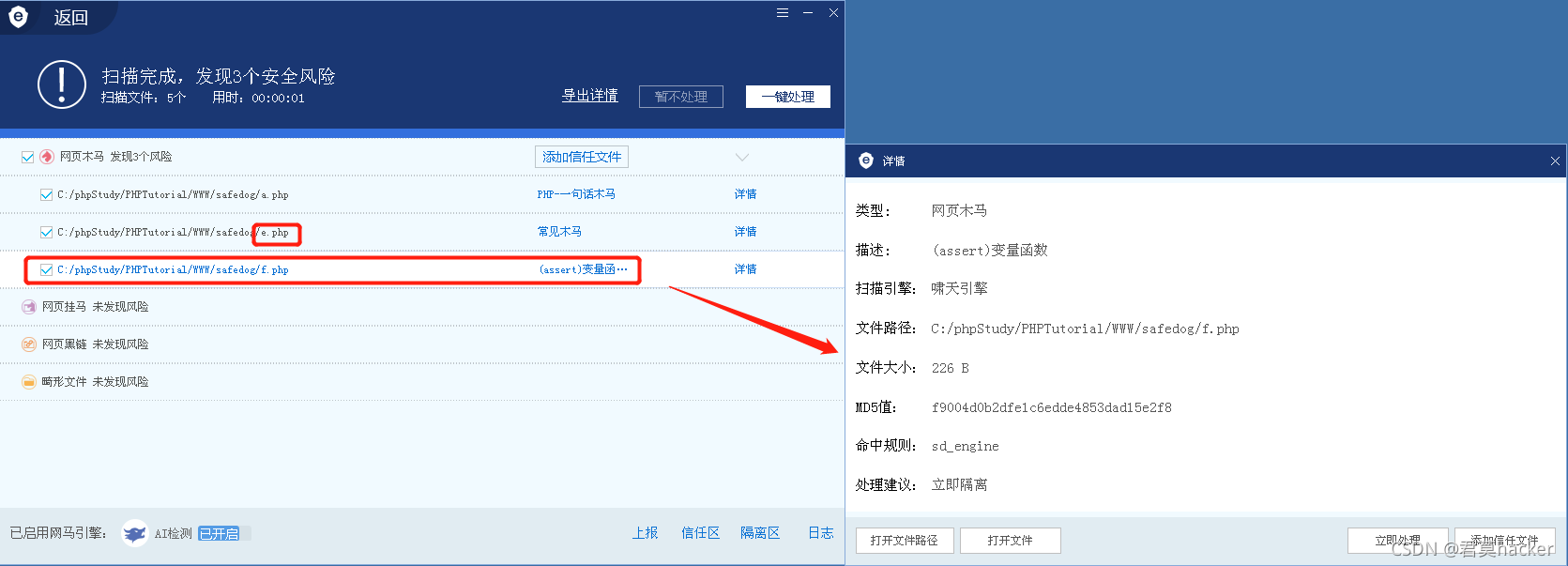Viewport: 1568px width, 566px height.
Task: Click the 导出详情 link
Action: [x=589, y=96]
